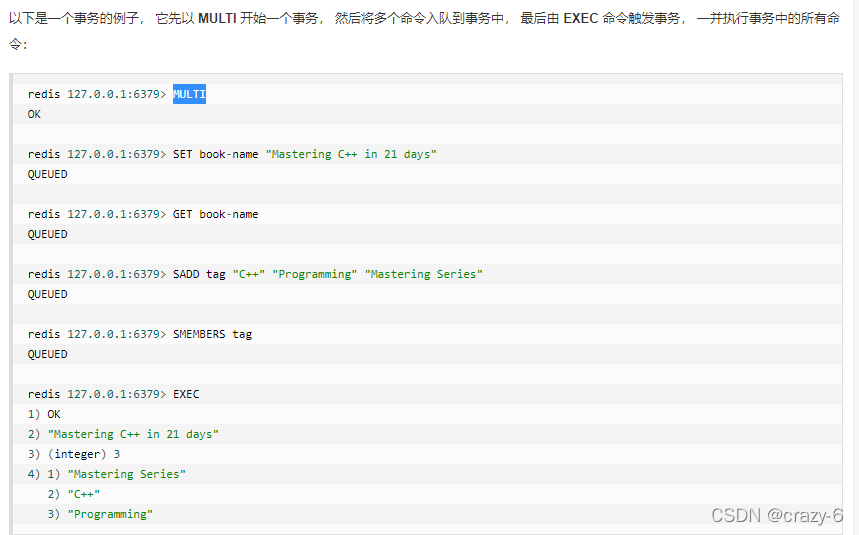Click the QUEUED response under SMEMBERS tag
The height and width of the screenshot is (535, 859).
[x=47, y=354]
